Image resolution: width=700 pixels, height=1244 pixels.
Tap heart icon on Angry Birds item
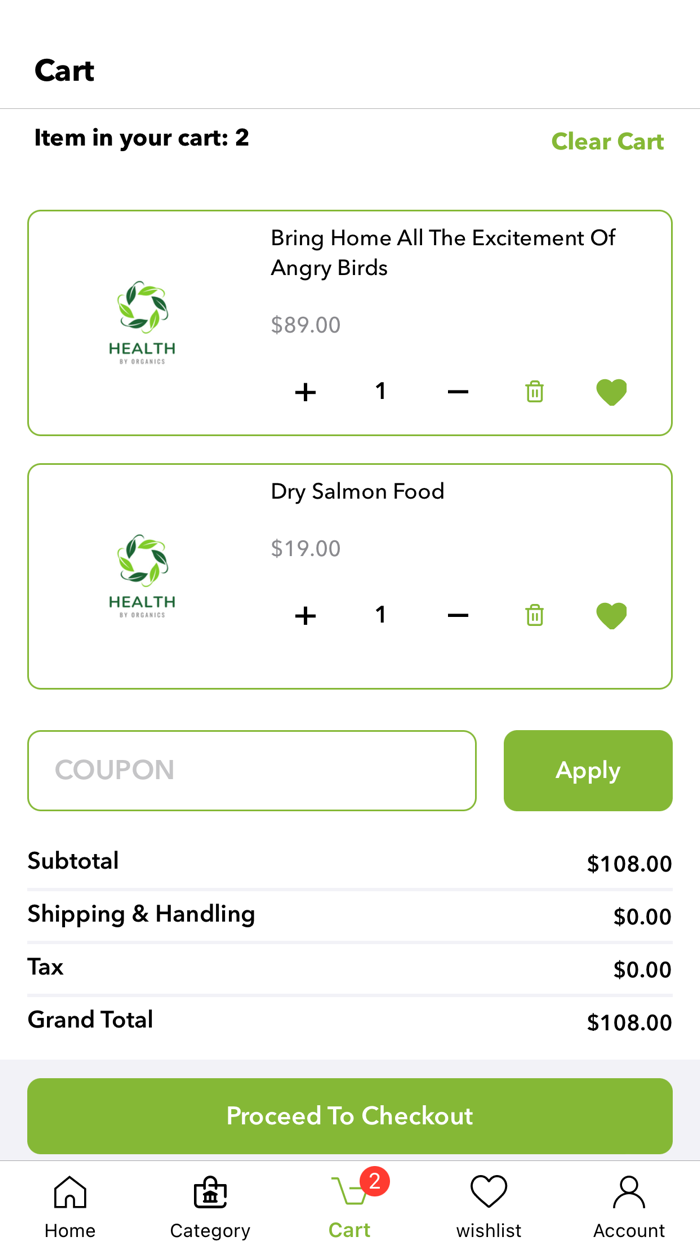pyautogui.click(x=611, y=391)
